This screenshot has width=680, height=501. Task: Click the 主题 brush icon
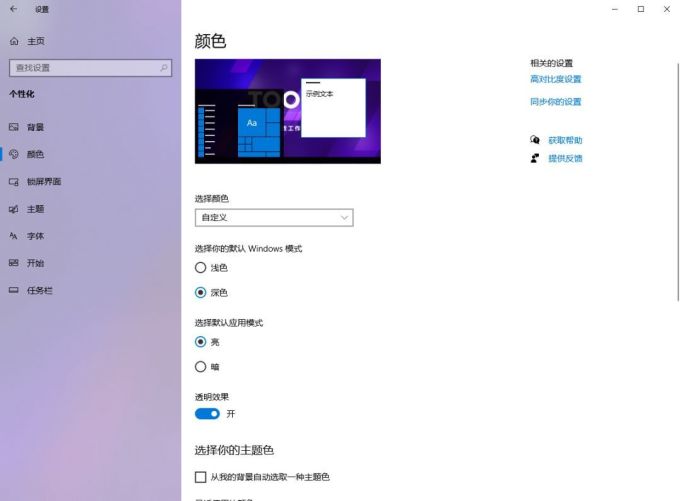pos(14,209)
